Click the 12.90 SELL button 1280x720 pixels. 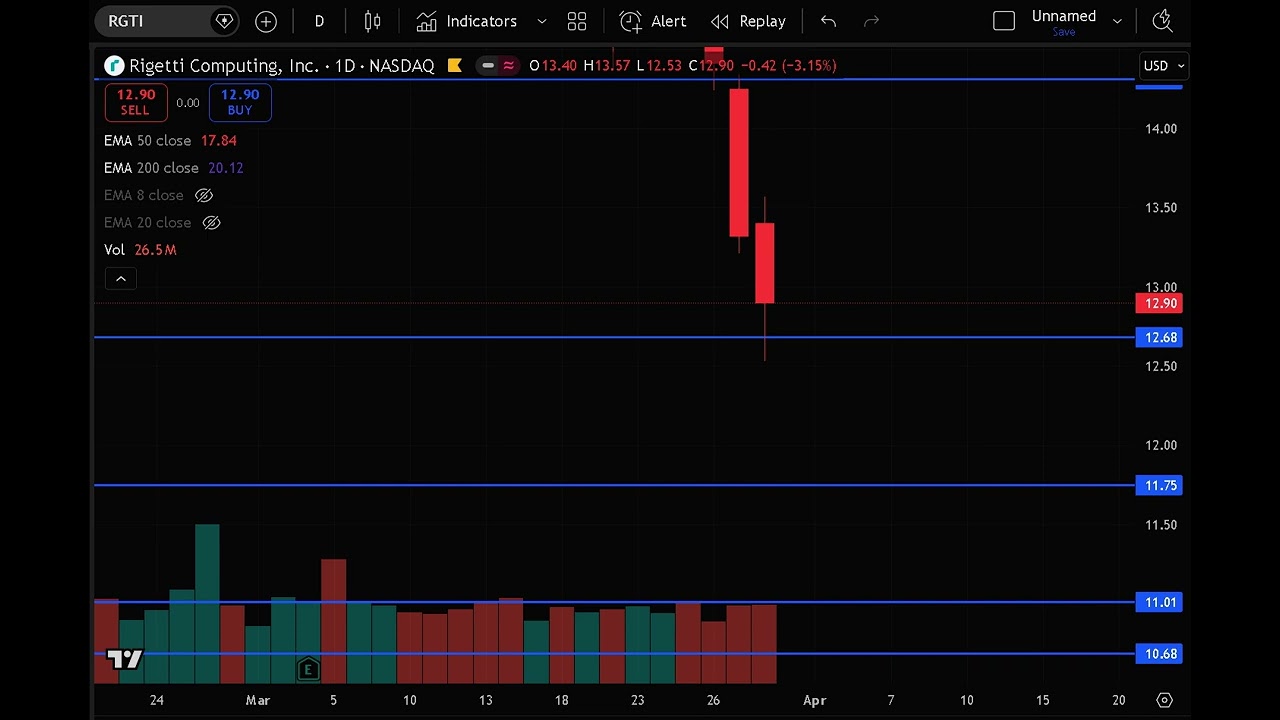[135, 102]
